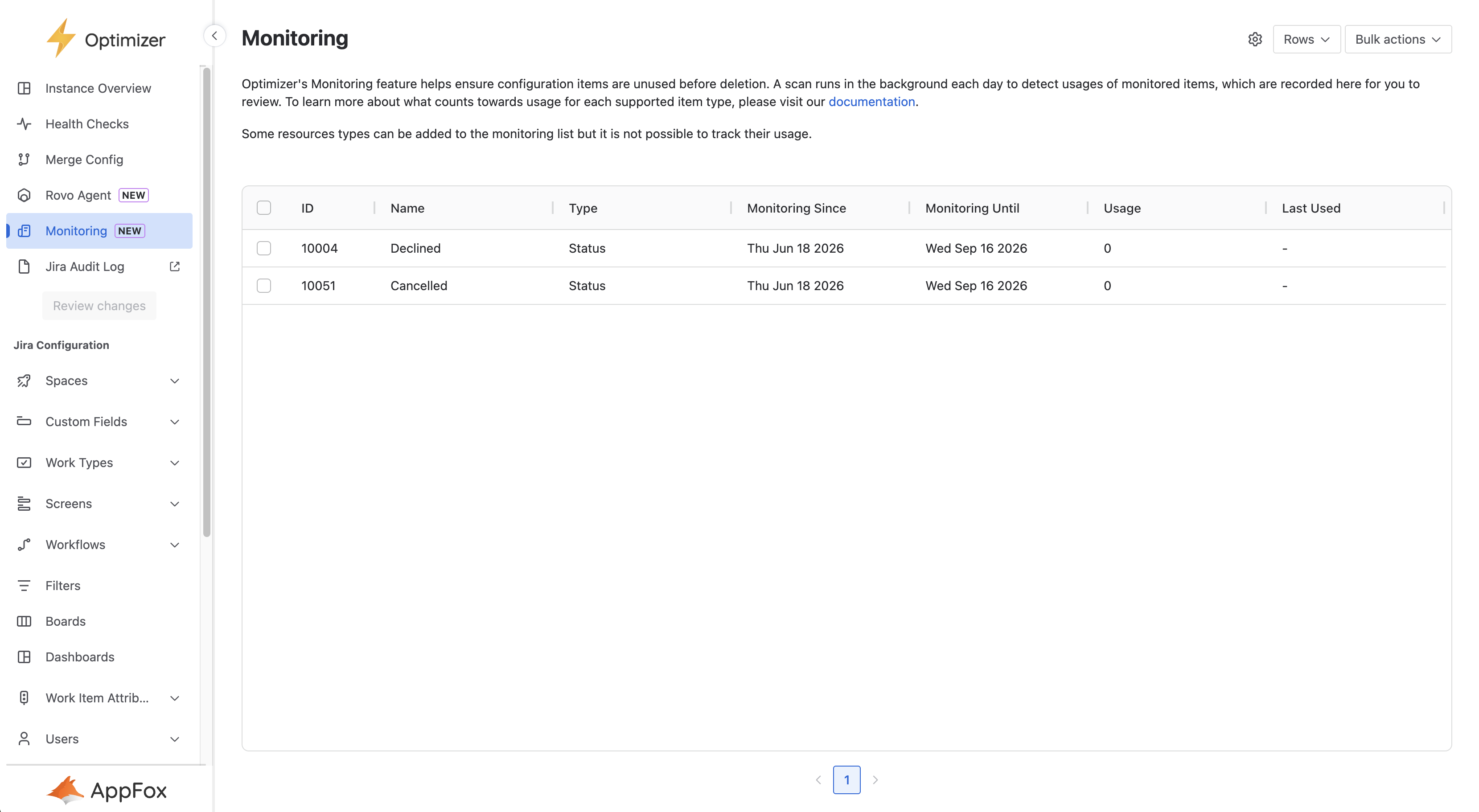Click the NEW badge beside Rovo Agent
The width and height of the screenshot is (1479, 812).
coord(133,195)
